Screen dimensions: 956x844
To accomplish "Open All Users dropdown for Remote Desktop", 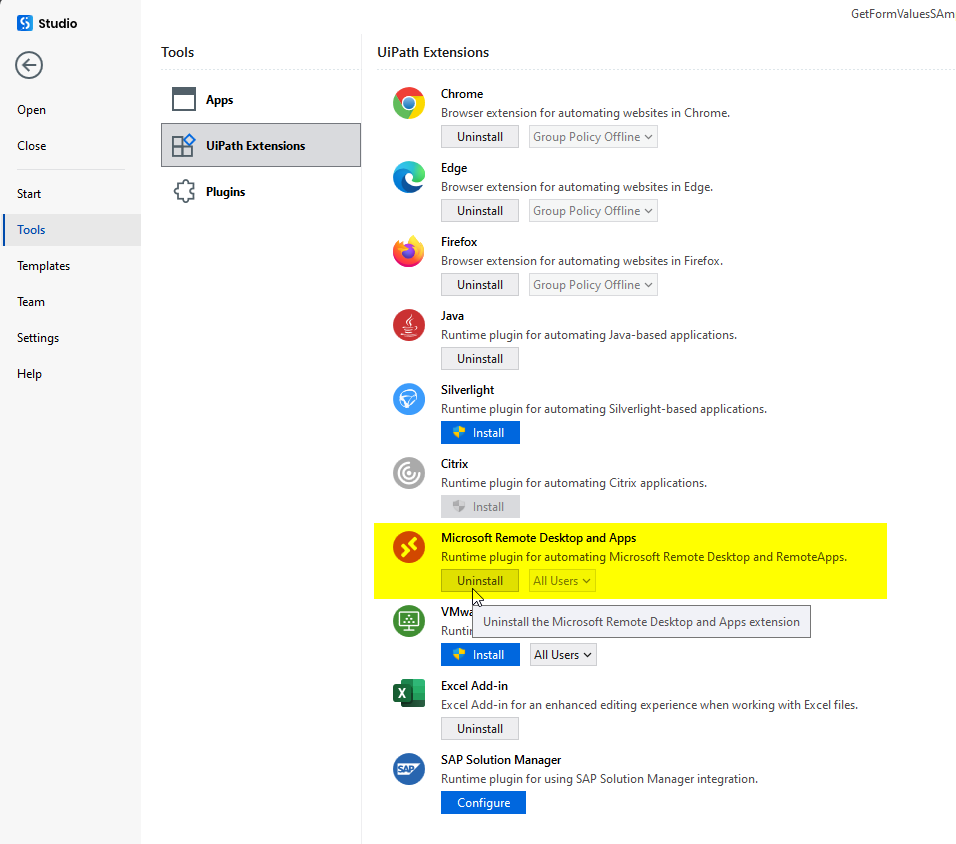I will (x=562, y=581).
